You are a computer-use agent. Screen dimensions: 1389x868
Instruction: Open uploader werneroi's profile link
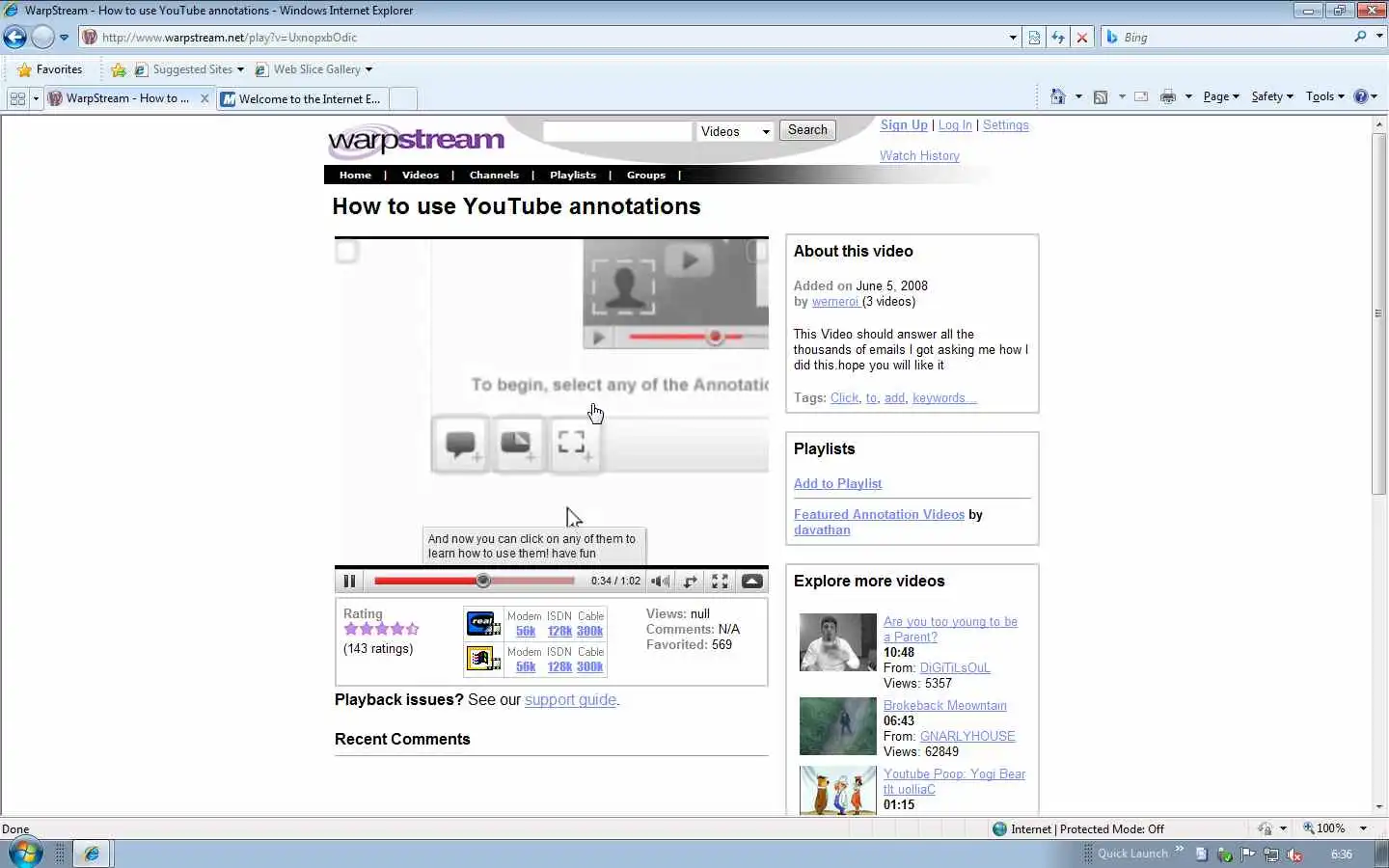835,302
